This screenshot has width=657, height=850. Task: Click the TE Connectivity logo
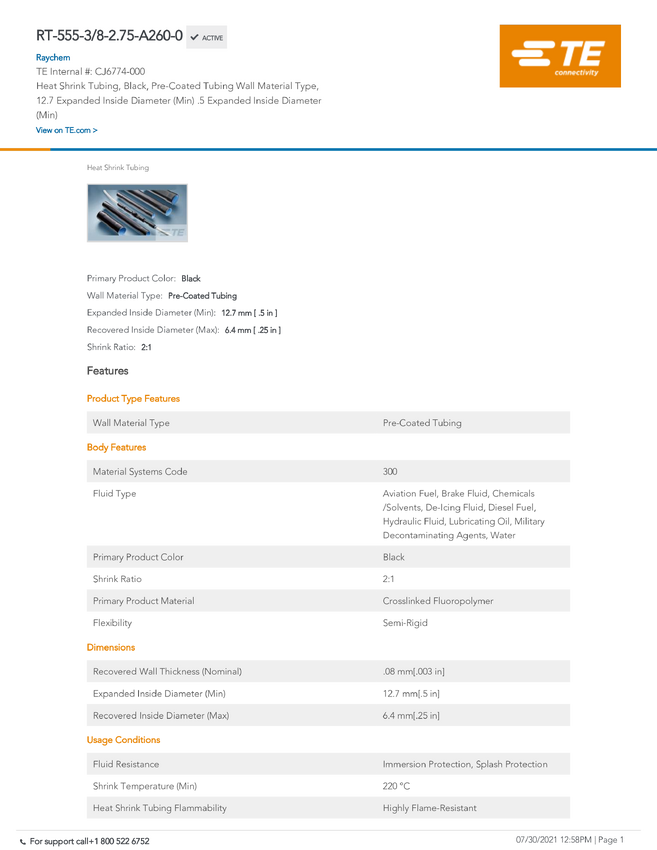[560, 56]
